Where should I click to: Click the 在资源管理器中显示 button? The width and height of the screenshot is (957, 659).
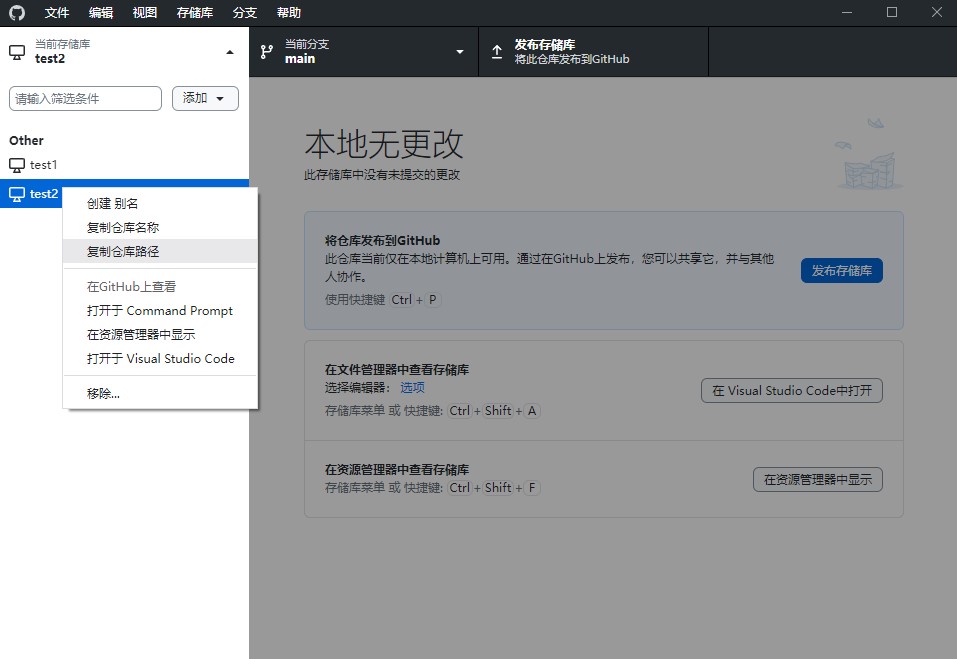tap(817, 479)
